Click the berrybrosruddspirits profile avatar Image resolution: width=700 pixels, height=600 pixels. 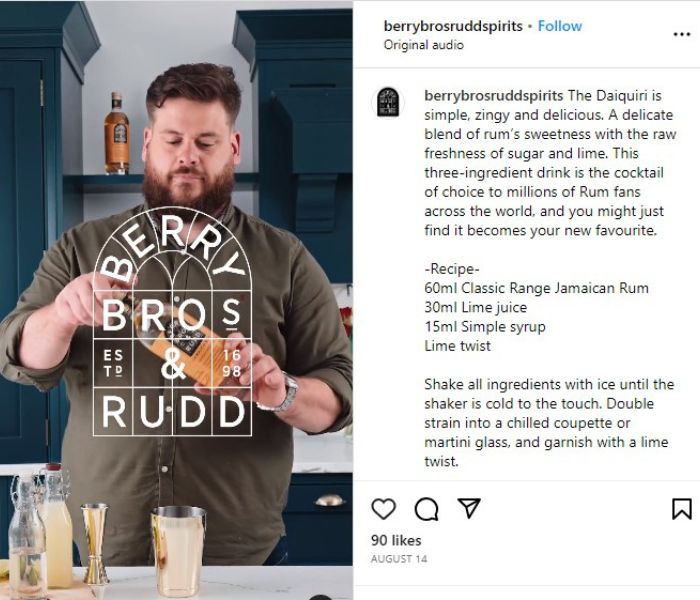point(388,102)
